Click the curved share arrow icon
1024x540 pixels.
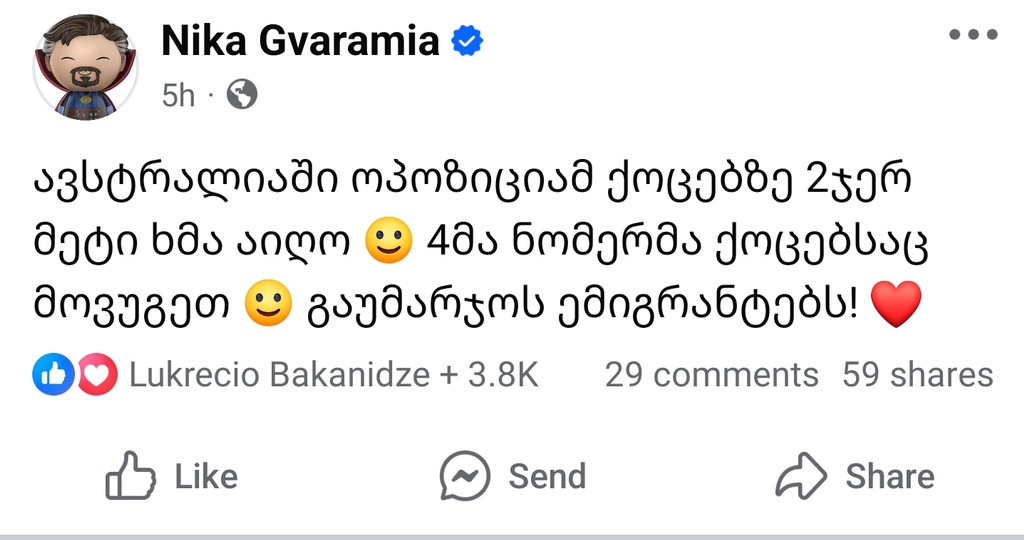tap(802, 476)
